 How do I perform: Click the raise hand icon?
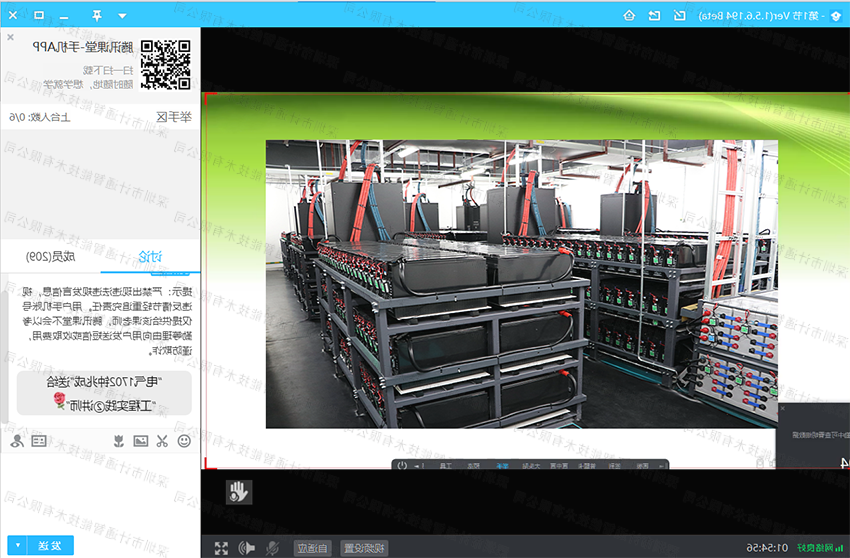238,491
